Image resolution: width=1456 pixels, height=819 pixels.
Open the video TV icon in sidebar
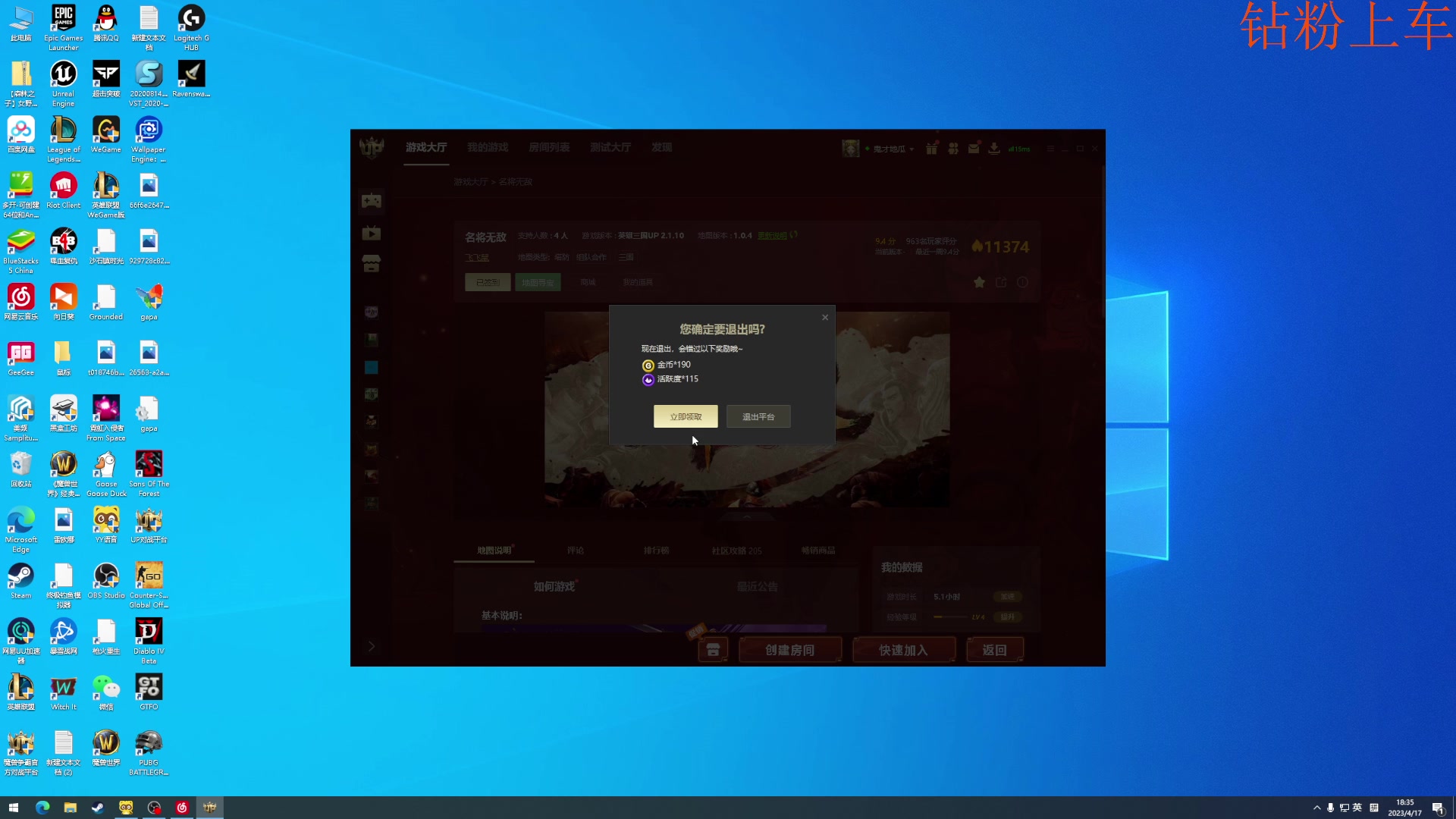[x=372, y=233]
